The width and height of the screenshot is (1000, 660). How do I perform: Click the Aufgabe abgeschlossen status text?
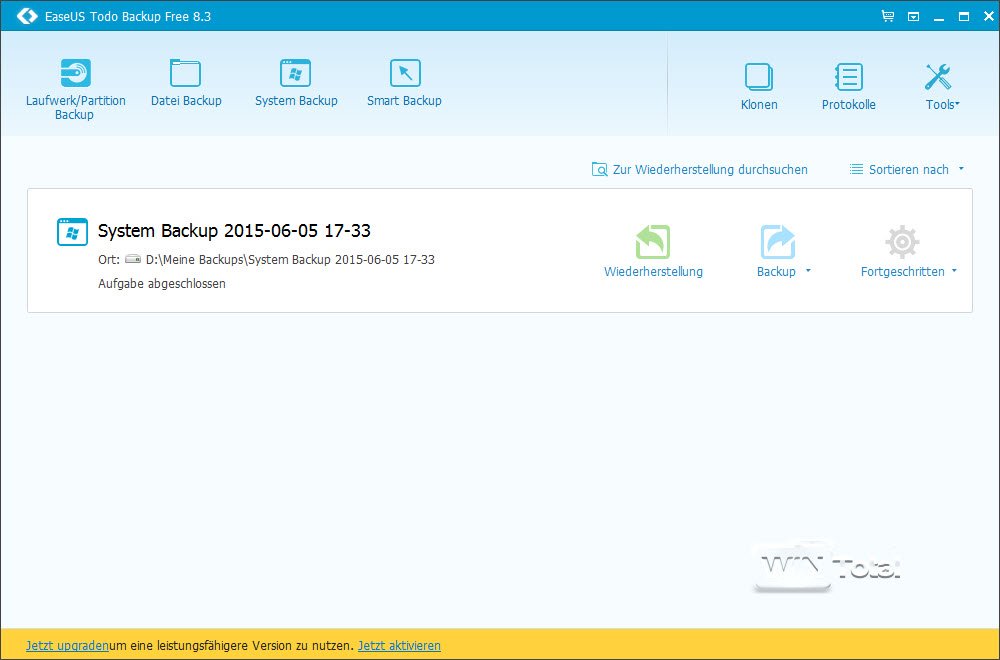coord(162,284)
